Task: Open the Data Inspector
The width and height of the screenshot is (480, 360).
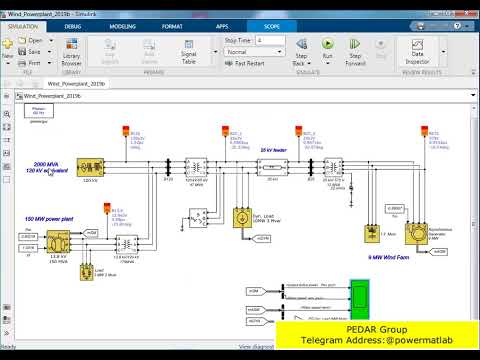Action: [x=417, y=52]
